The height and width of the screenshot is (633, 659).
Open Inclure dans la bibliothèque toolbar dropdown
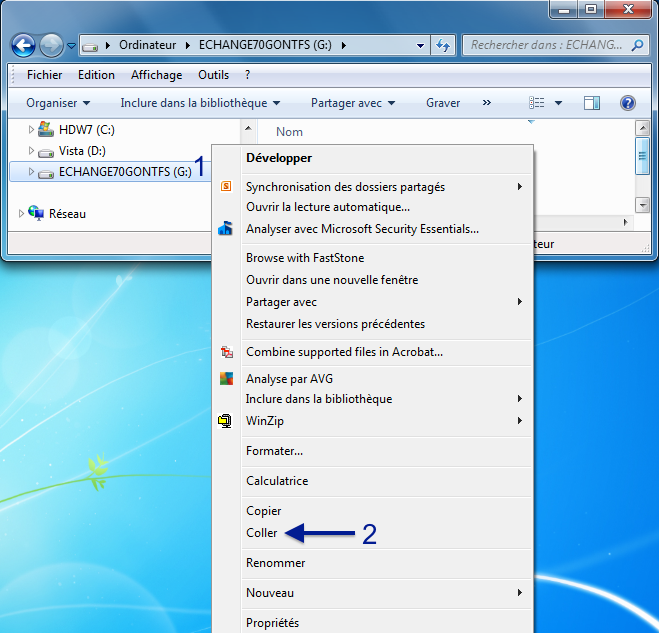tap(200, 103)
